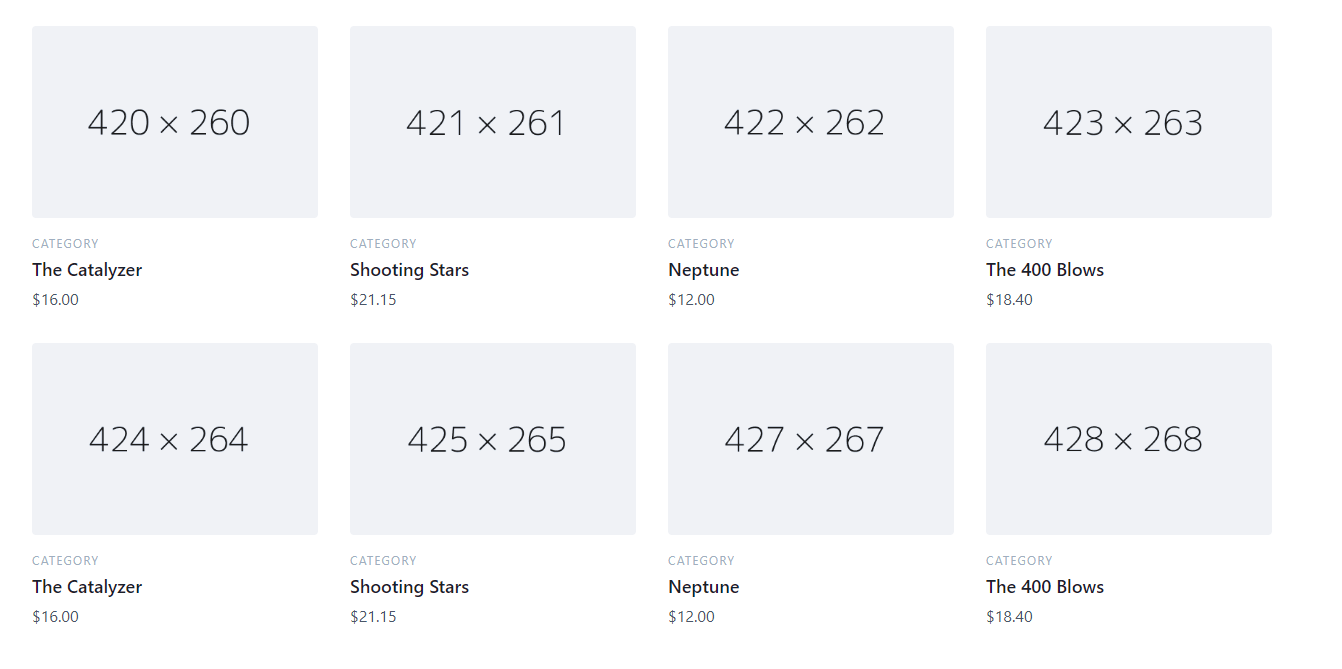Select the 422 × 262 placeholder thumbnail
1342x669 pixels.
[811, 122]
